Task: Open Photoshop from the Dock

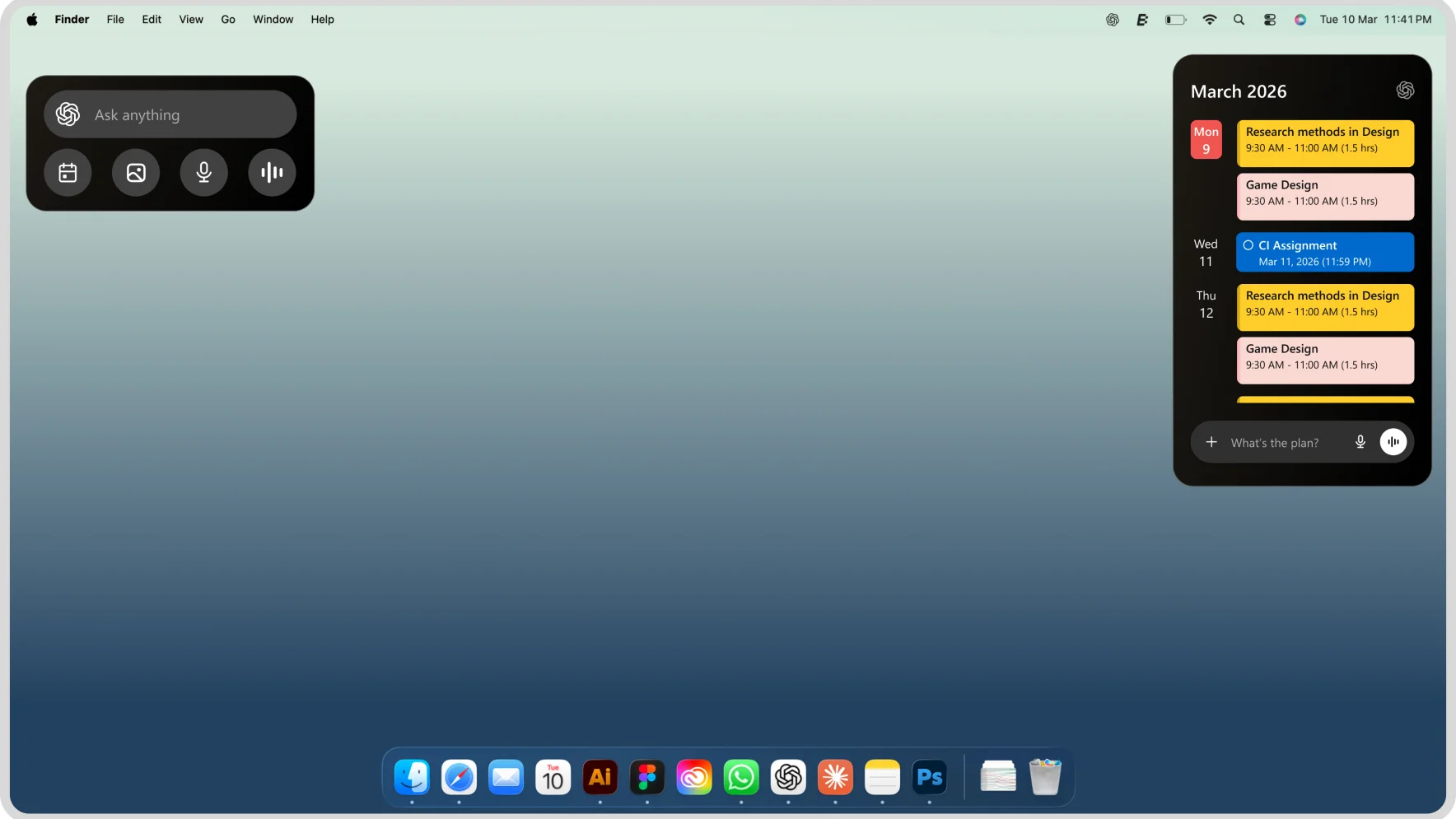Action: pos(930,777)
